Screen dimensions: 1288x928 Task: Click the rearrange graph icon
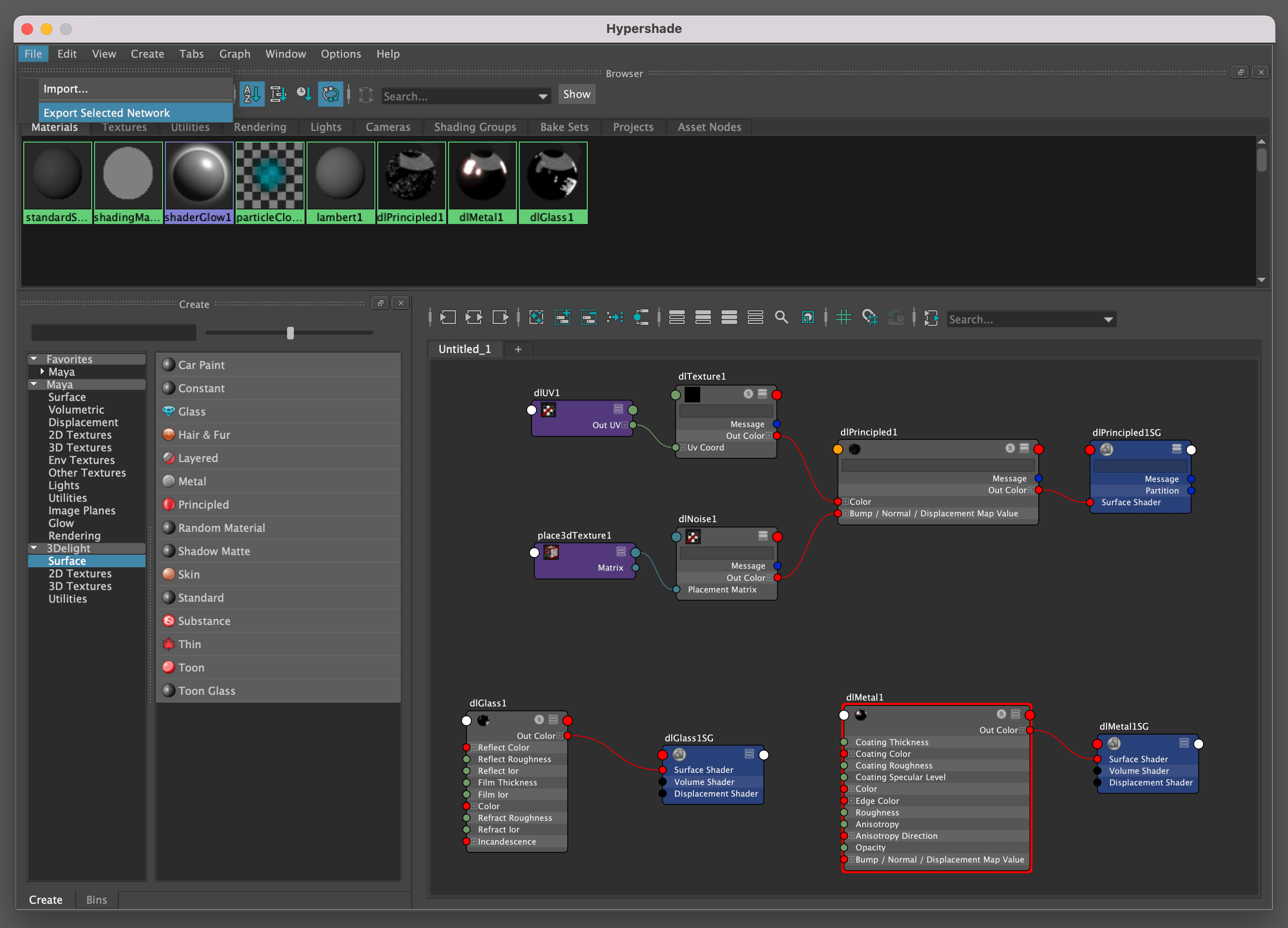click(x=615, y=318)
